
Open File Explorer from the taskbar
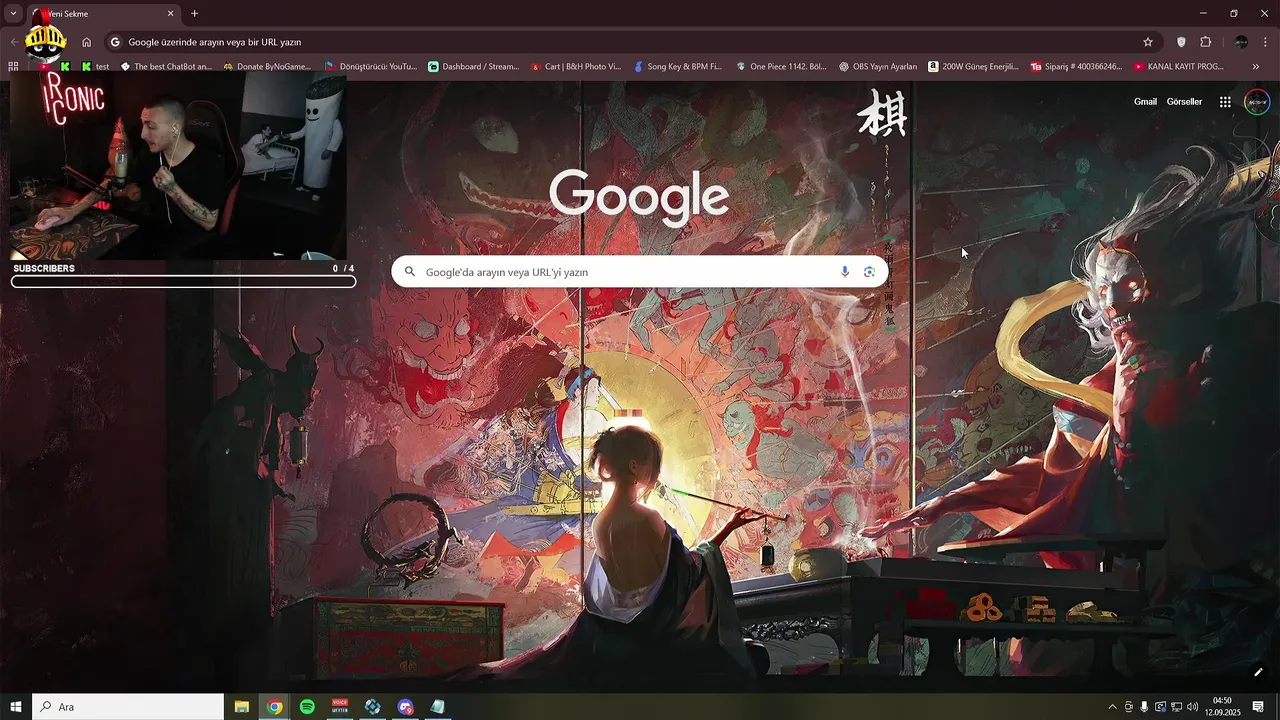(242, 707)
